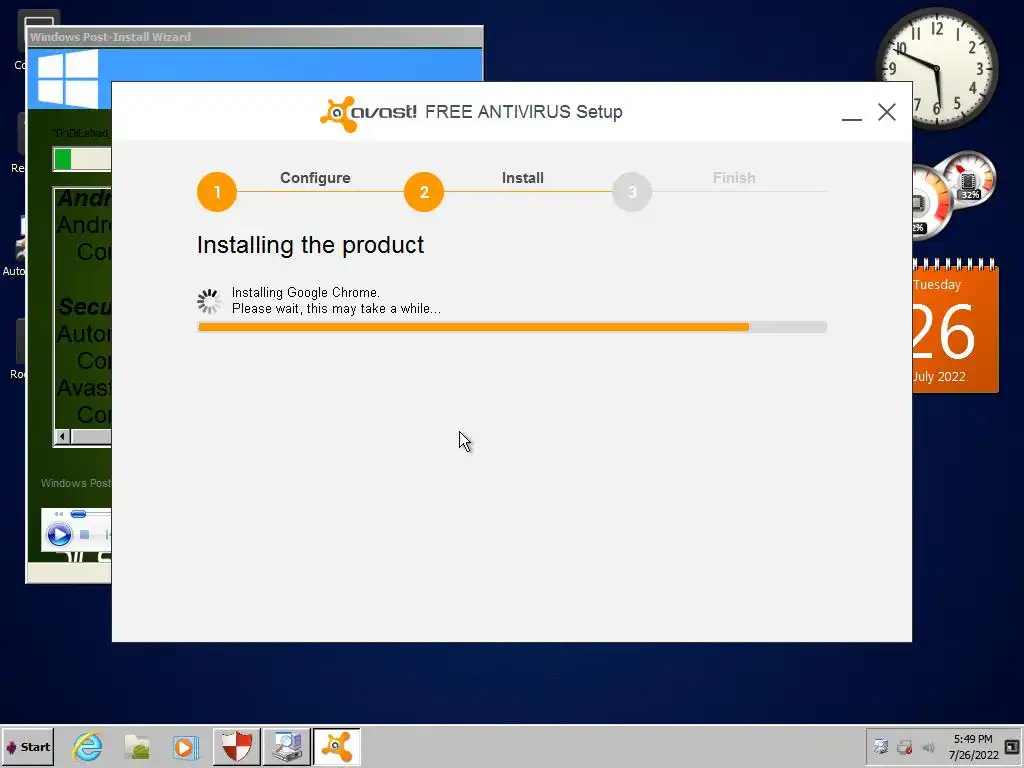Click the Windows Post-Install Wizard title bar
This screenshot has height=768, width=1024.
[255, 37]
